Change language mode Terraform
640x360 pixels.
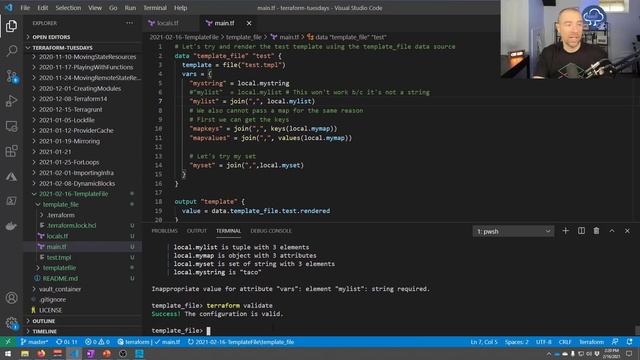591,342
